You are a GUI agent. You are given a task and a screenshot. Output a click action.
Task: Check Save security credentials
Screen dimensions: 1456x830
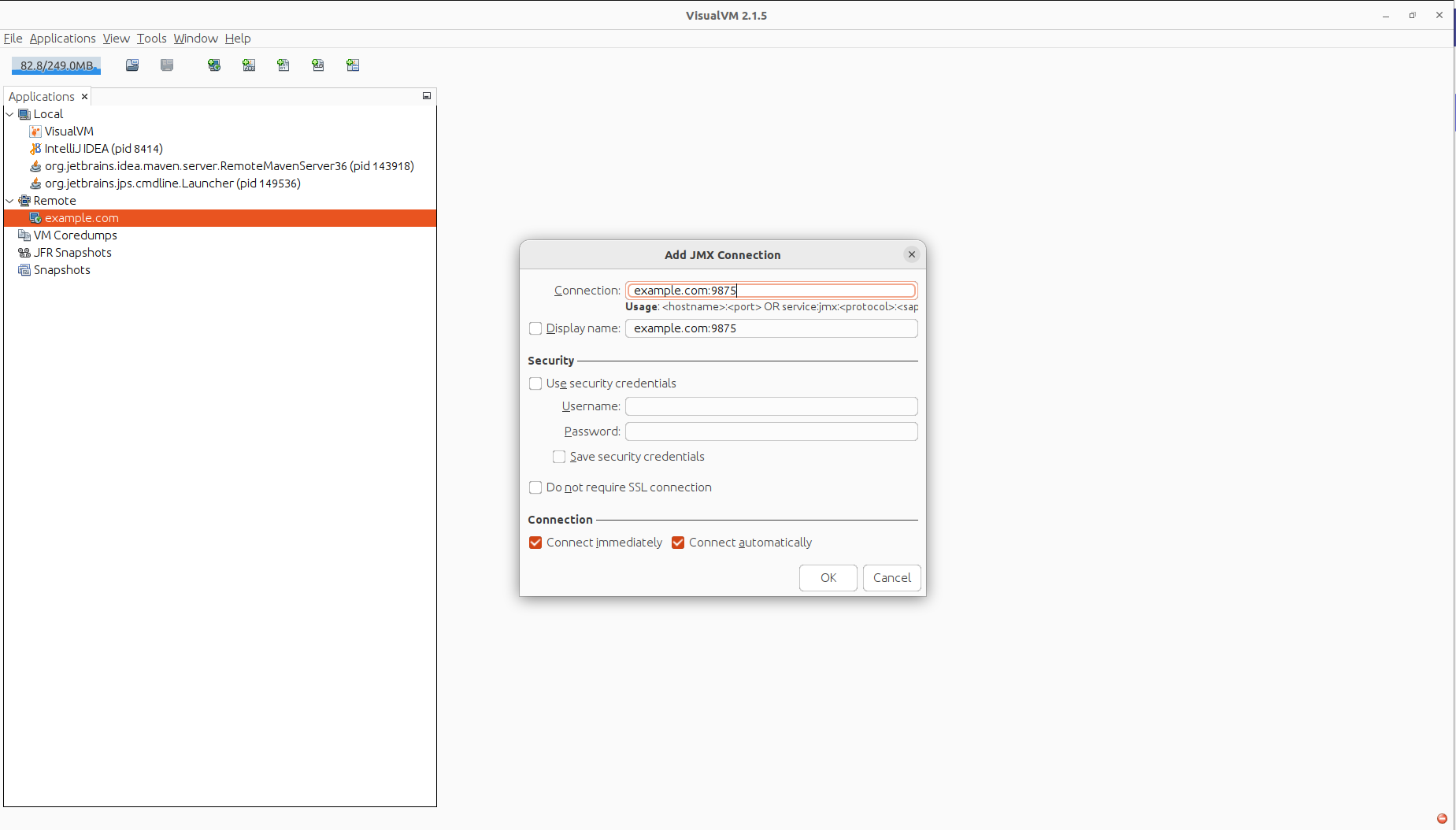point(559,457)
